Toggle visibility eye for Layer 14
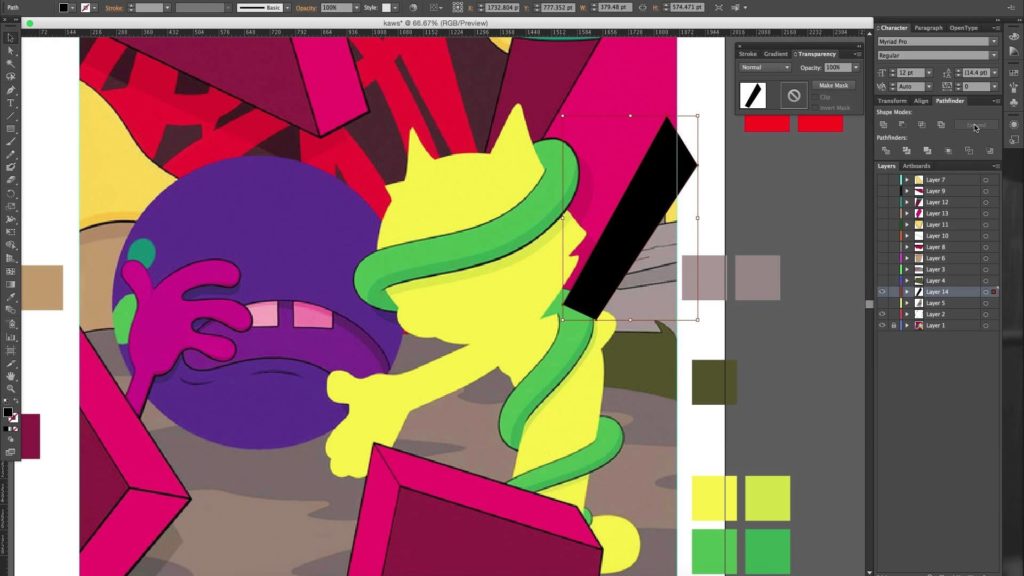Image resolution: width=1024 pixels, height=576 pixels. point(882,292)
